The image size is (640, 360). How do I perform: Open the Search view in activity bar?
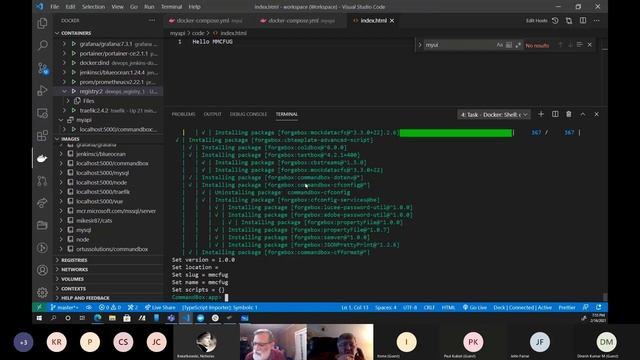pyautogui.click(x=42, y=45)
